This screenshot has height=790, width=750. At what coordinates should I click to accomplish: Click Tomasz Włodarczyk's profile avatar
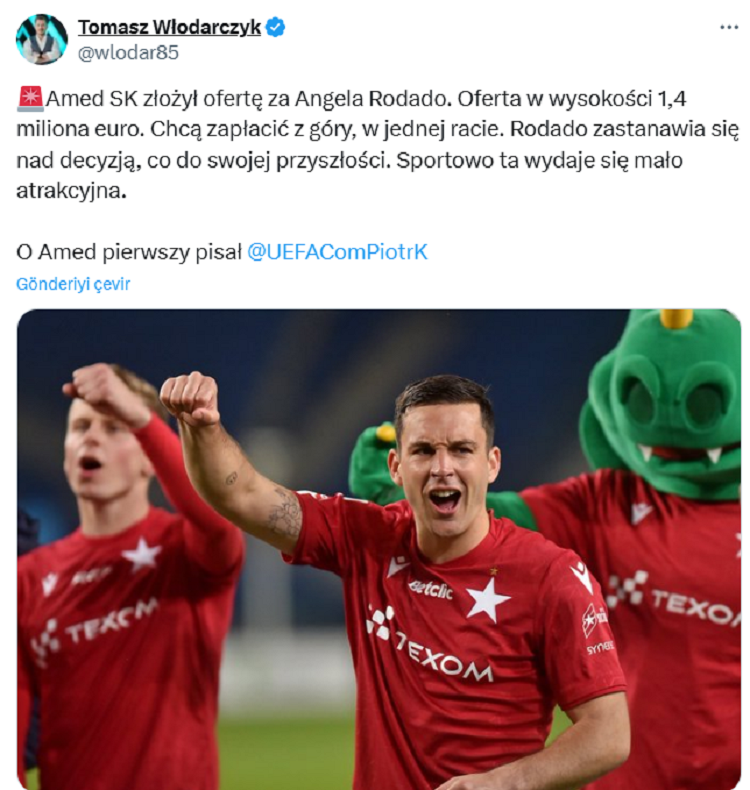[x=41, y=39]
